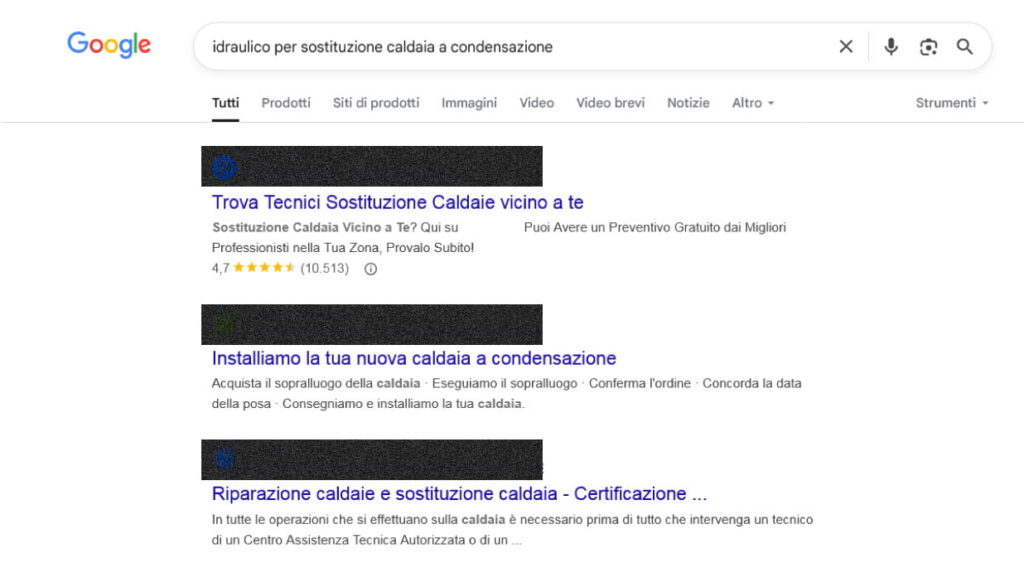Click the "(10.513)" review count
1024x568 pixels.
(325, 268)
